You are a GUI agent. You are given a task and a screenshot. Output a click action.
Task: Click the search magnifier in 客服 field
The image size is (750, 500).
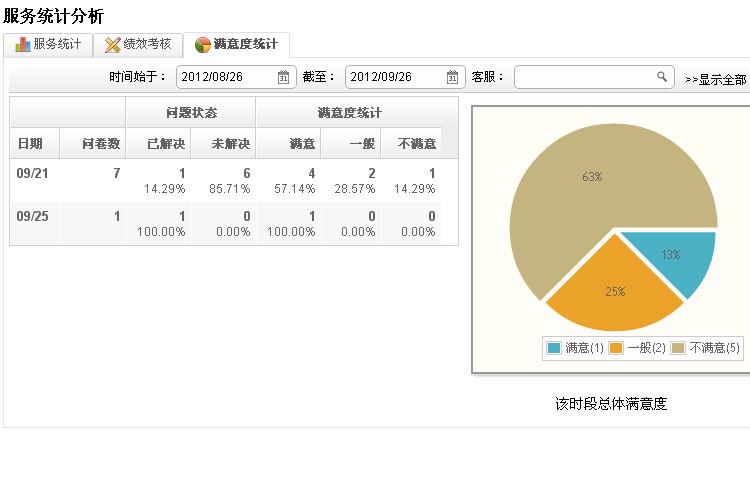coord(662,77)
